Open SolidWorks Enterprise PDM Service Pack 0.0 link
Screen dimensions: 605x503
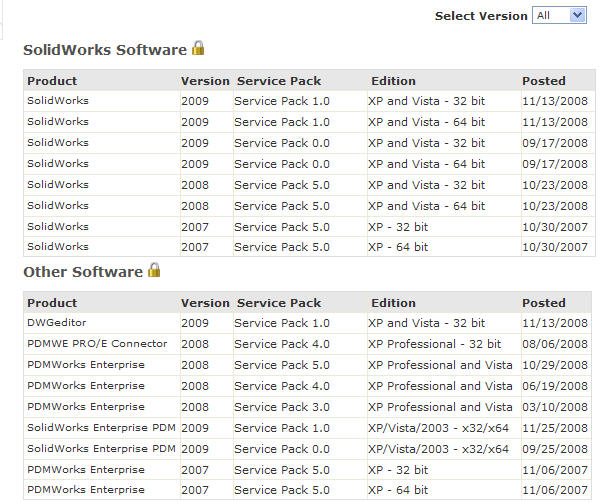[x=101, y=449]
